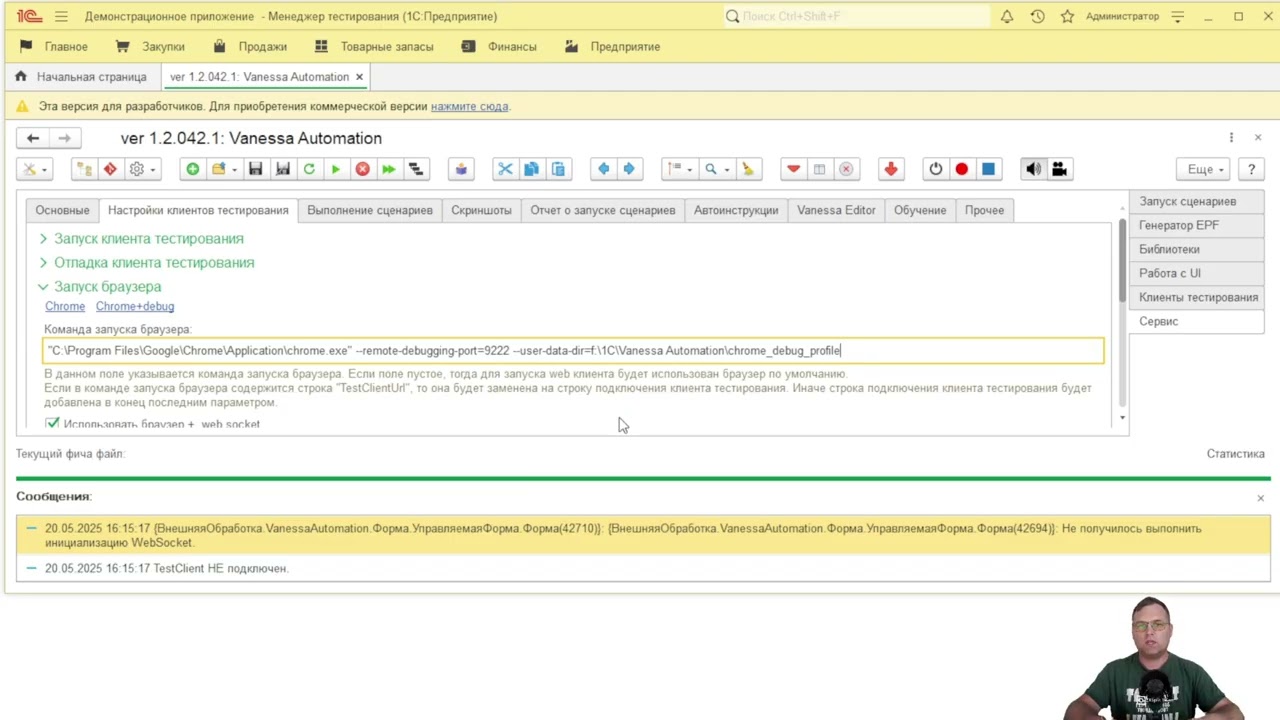The height and width of the screenshot is (720, 1280).
Task: Click the save-as double floppy icon
Action: (x=283, y=169)
